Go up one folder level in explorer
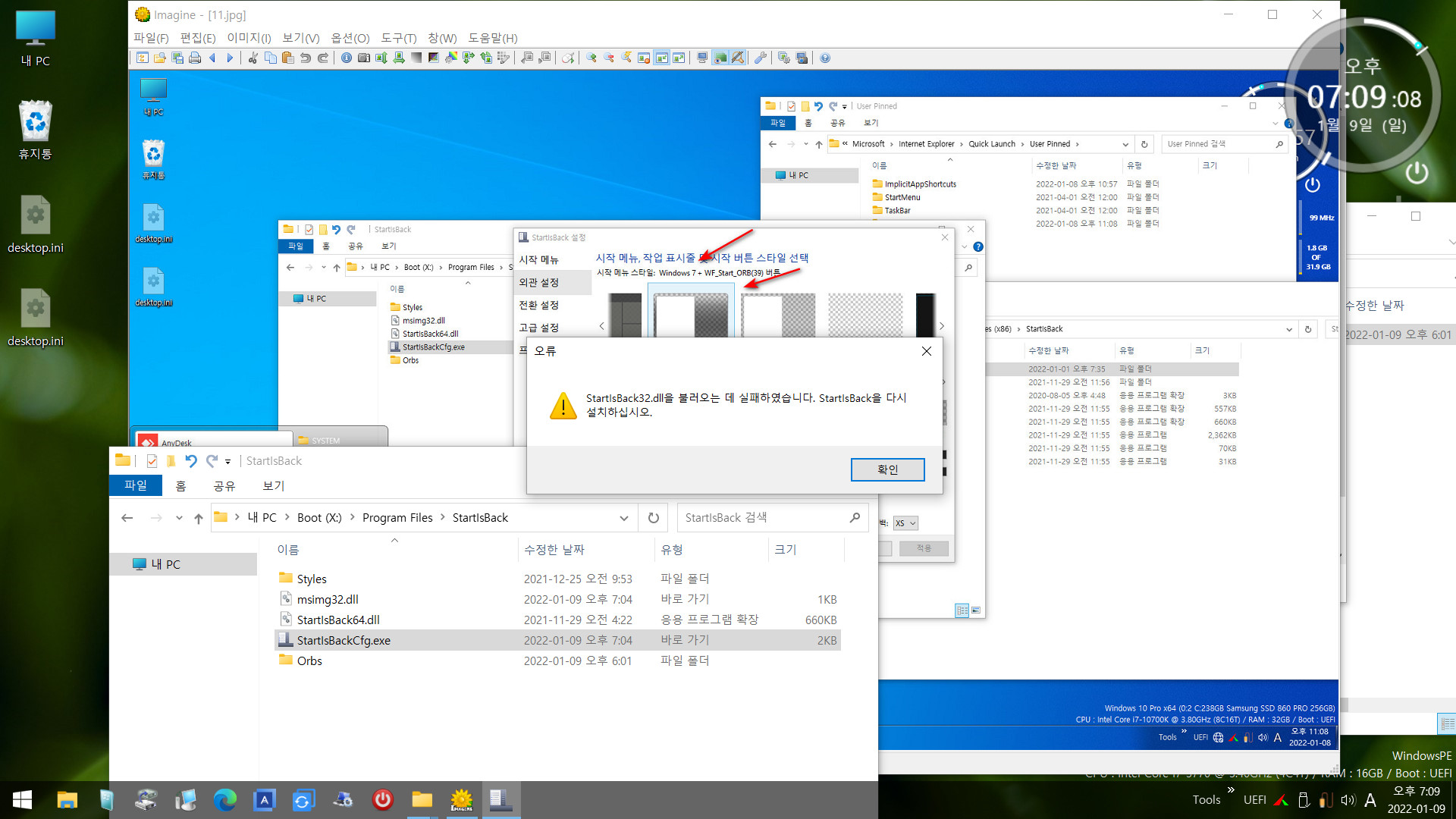Viewport: 1456px width, 819px height. click(x=199, y=518)
